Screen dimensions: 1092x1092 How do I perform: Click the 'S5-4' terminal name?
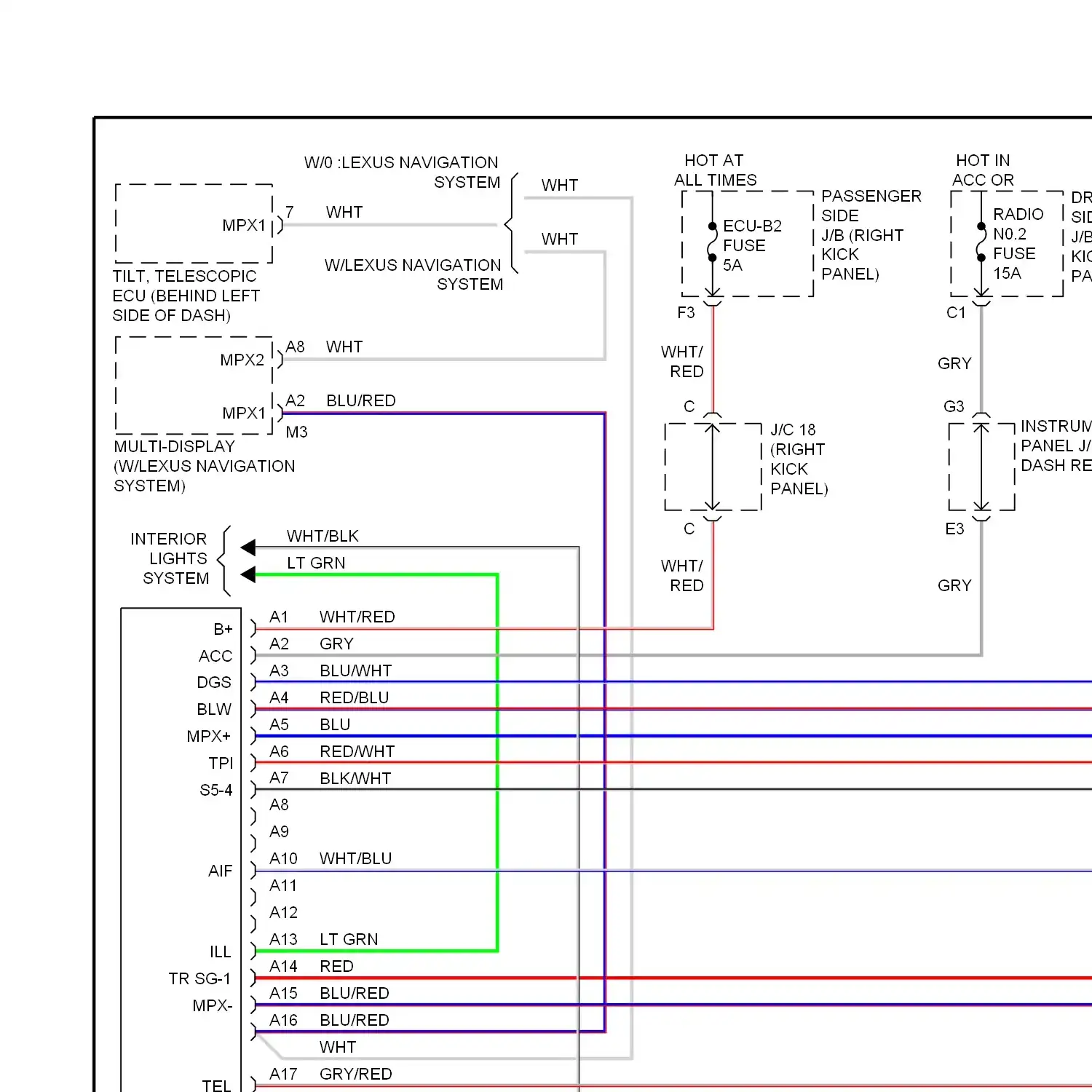click(x=216, y=791)
